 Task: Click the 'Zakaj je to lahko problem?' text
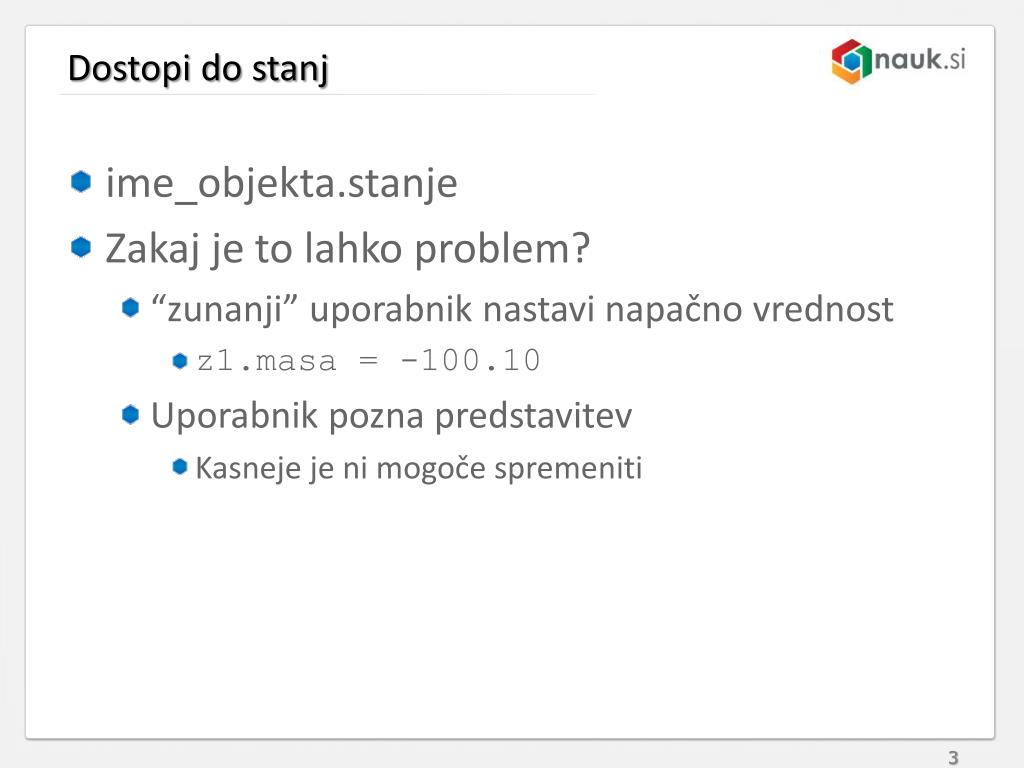[347, 249]
